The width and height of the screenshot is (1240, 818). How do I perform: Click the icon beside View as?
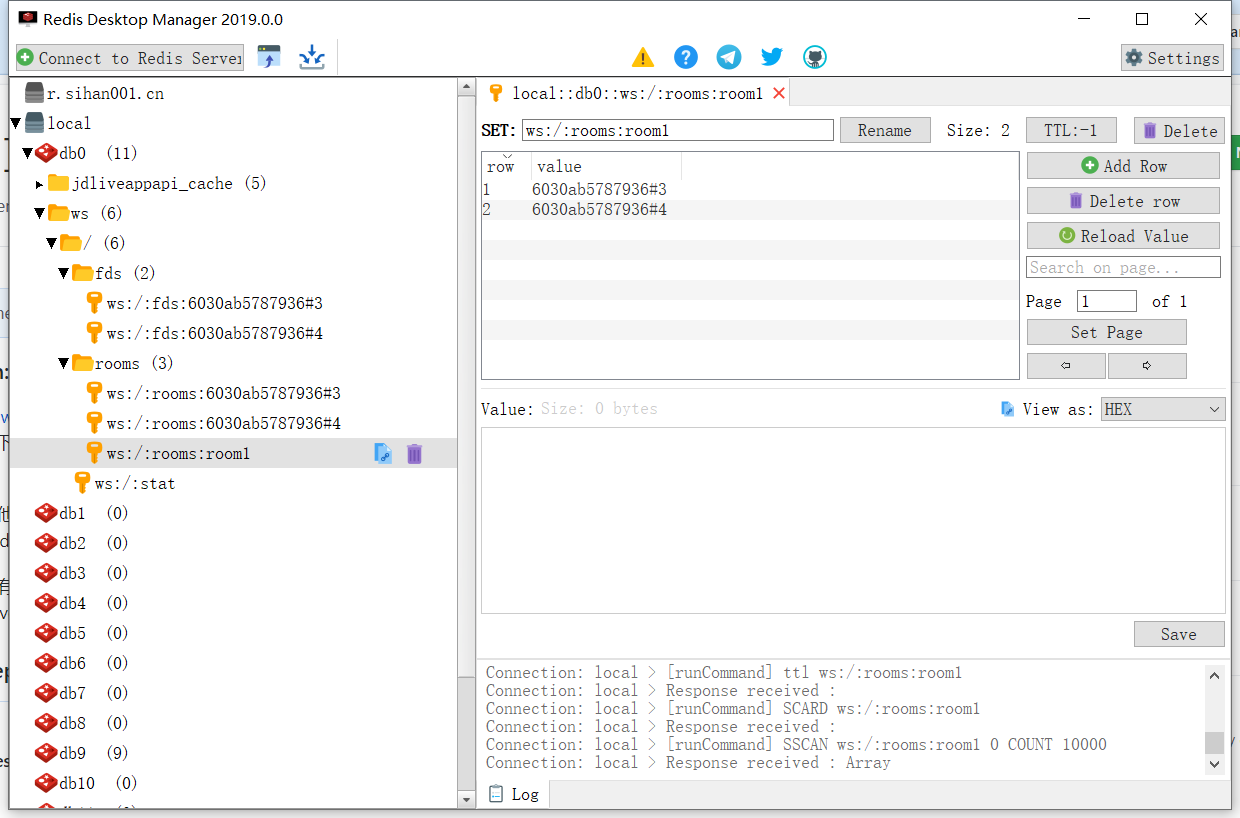click(1008, 409)
